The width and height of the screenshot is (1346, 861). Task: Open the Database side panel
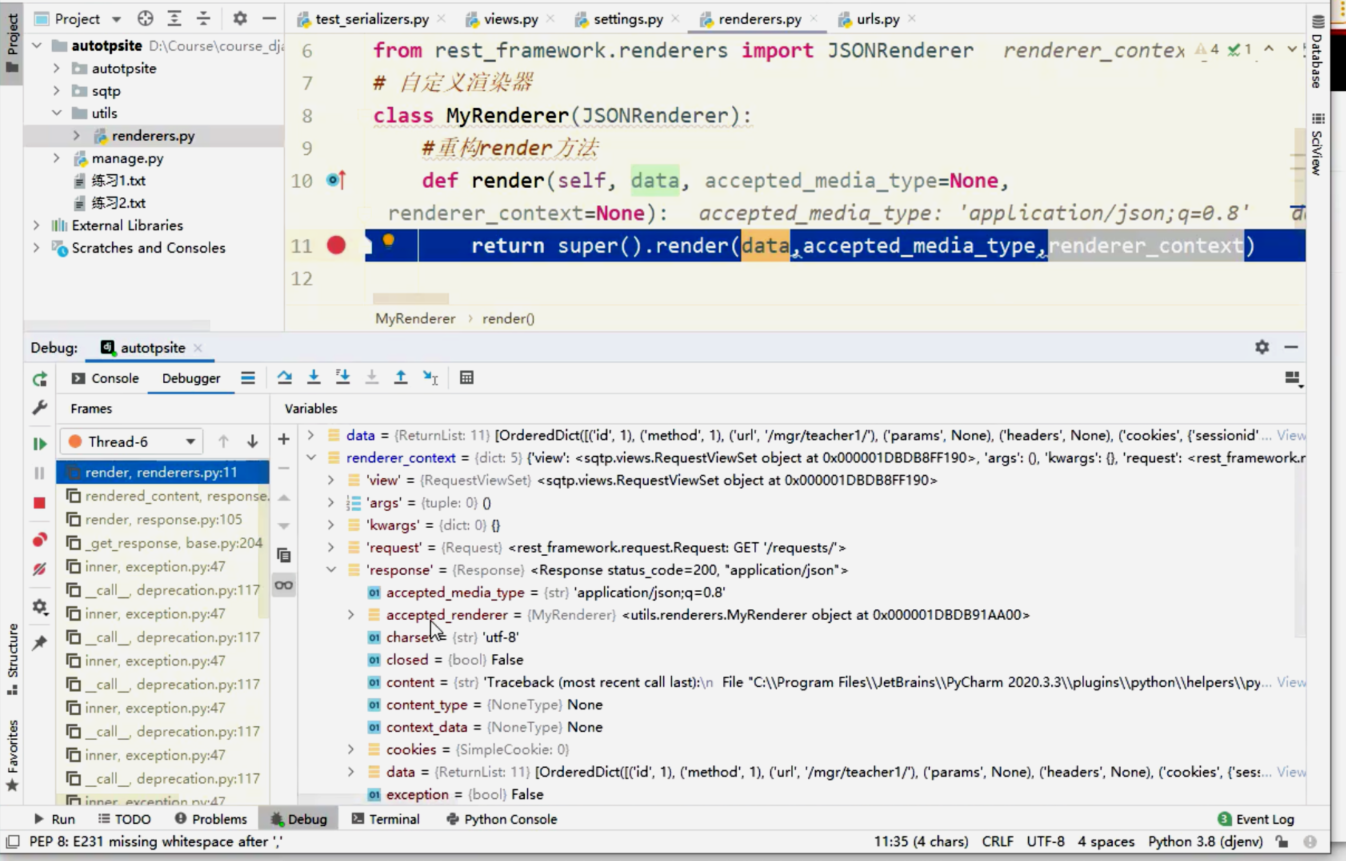[x=1317, y=52]
